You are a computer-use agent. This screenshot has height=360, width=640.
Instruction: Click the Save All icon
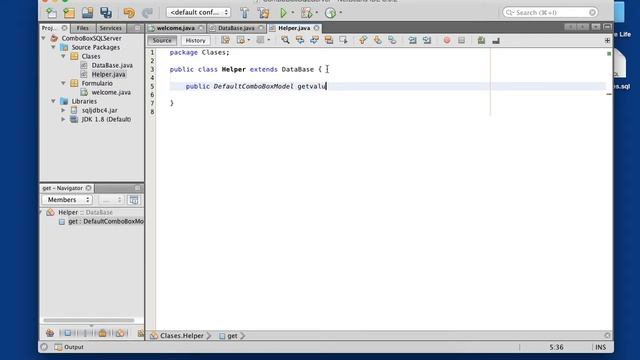point(106,13)
